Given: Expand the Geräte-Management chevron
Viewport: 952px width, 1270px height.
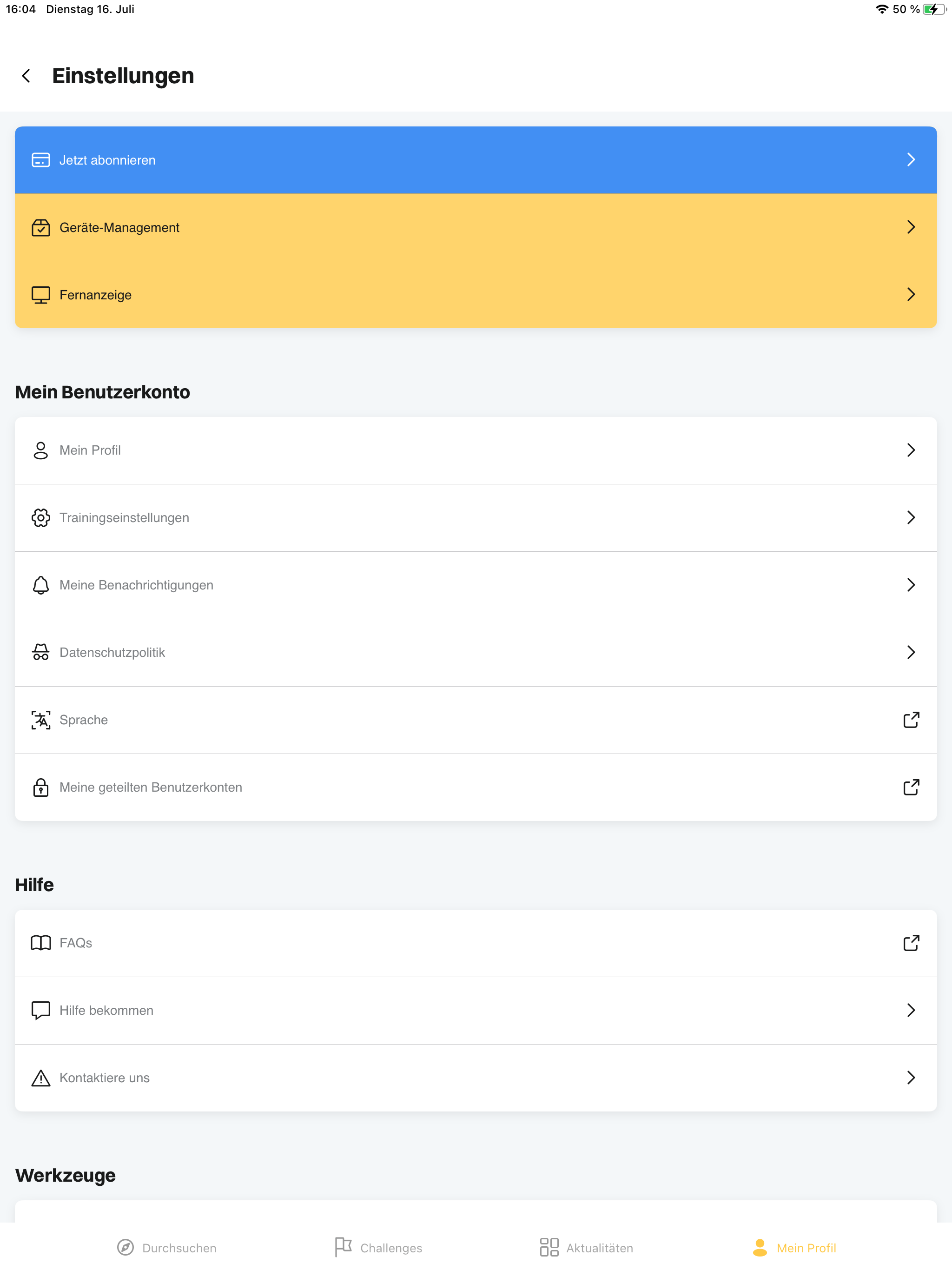Looking at the screenshot, I should point(911,227).
